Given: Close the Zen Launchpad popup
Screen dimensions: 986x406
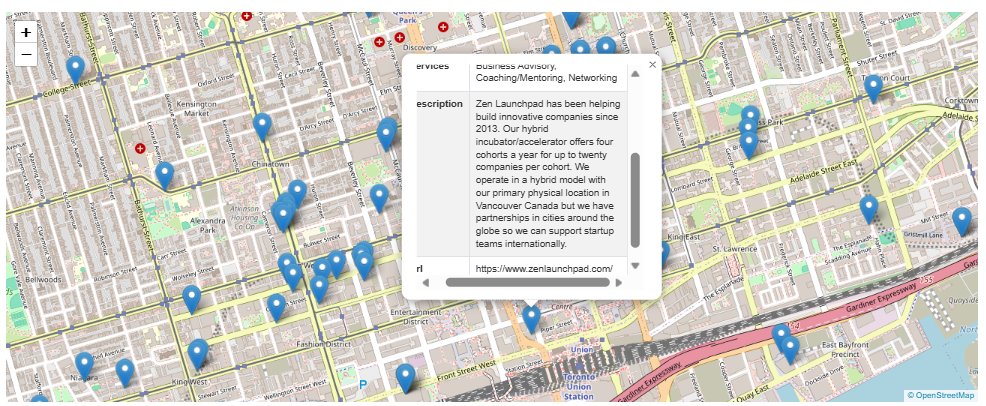Looking at the screenshot, I should [x=652, y=64].
